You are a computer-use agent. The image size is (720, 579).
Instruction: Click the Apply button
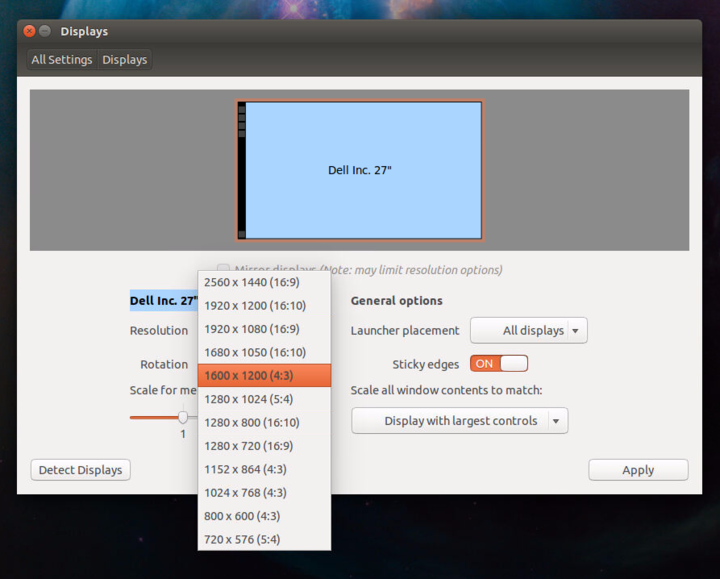pyautogui.click(x=638, y=470)
